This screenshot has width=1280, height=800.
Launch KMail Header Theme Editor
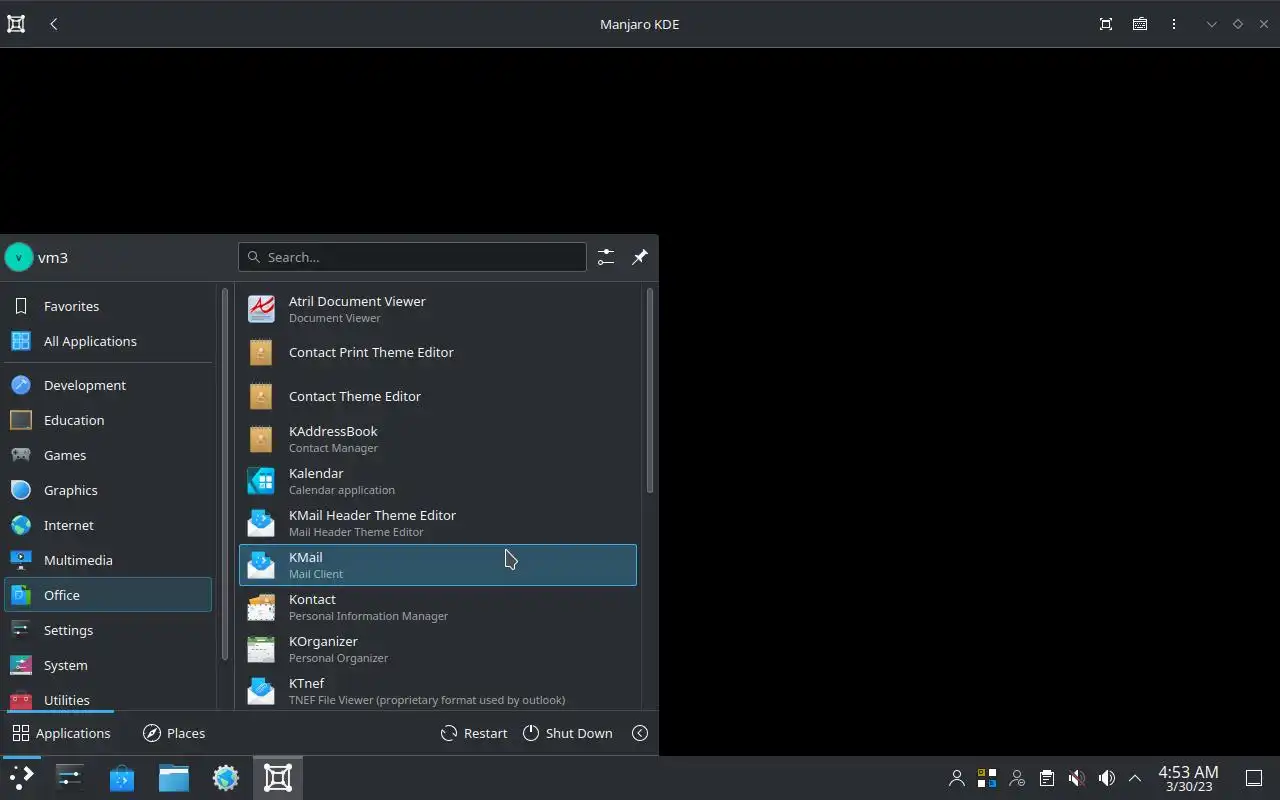[x=437, y=523]
